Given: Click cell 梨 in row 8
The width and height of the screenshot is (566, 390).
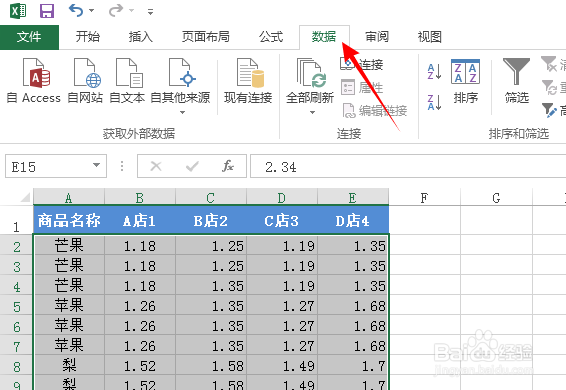Looking at the screenshot, I should (69, 365).
